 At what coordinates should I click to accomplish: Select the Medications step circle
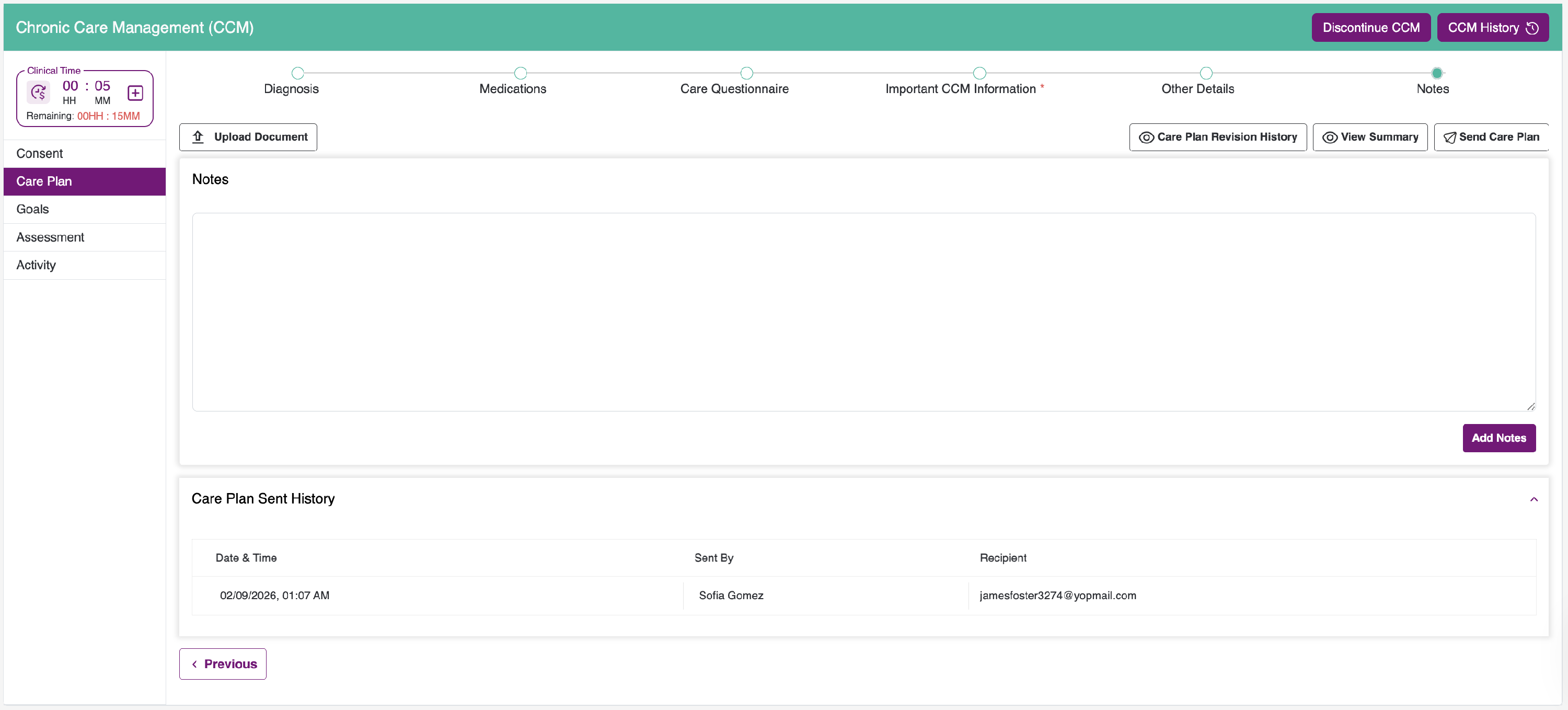[520, 74]
